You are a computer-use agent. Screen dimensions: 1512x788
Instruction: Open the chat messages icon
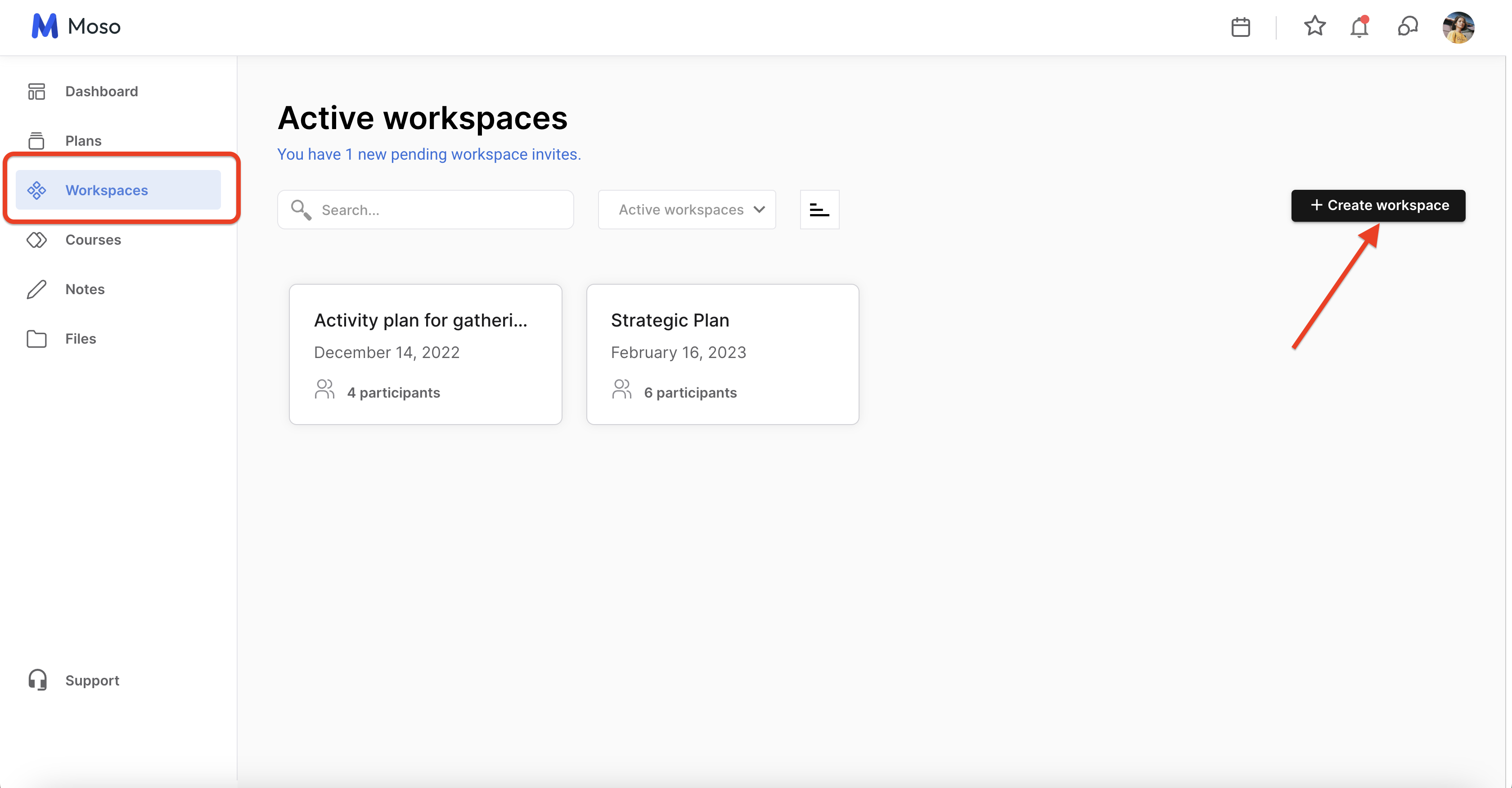click(x=1407, y=27)
